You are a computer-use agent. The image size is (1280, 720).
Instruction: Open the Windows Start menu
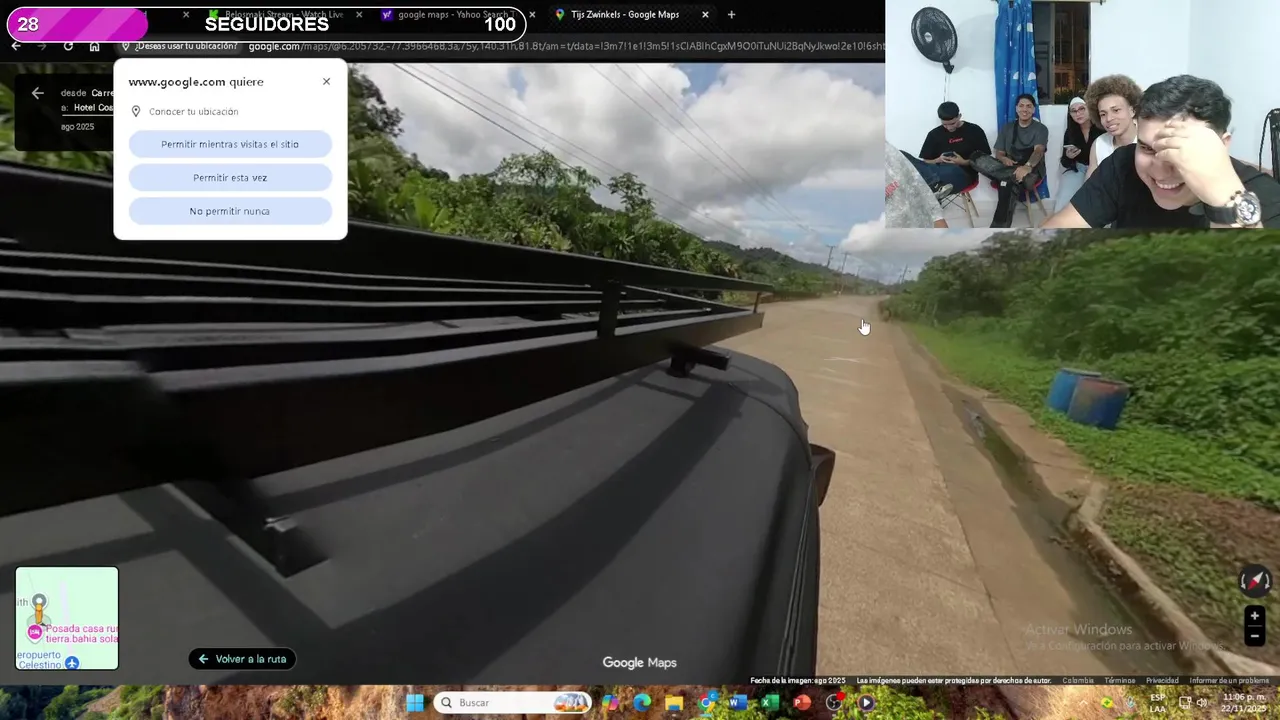(414, 703)
